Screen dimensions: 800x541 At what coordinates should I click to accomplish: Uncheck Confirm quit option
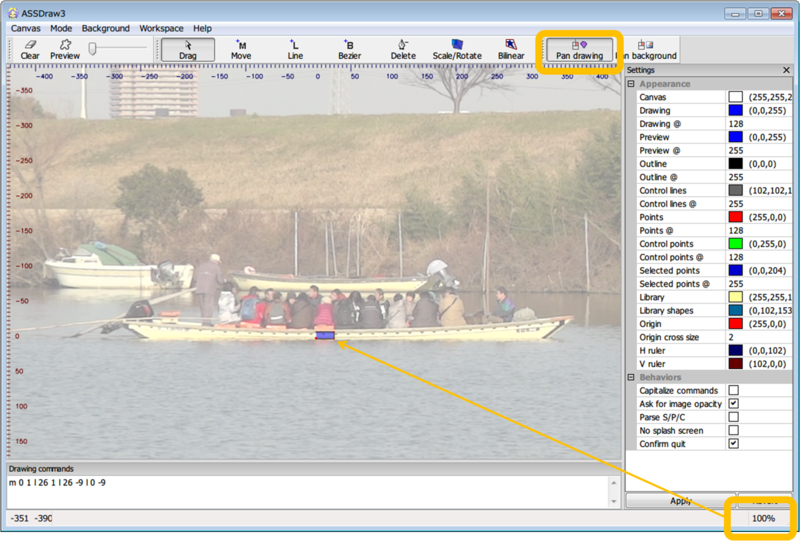click(x=733, y=444)
